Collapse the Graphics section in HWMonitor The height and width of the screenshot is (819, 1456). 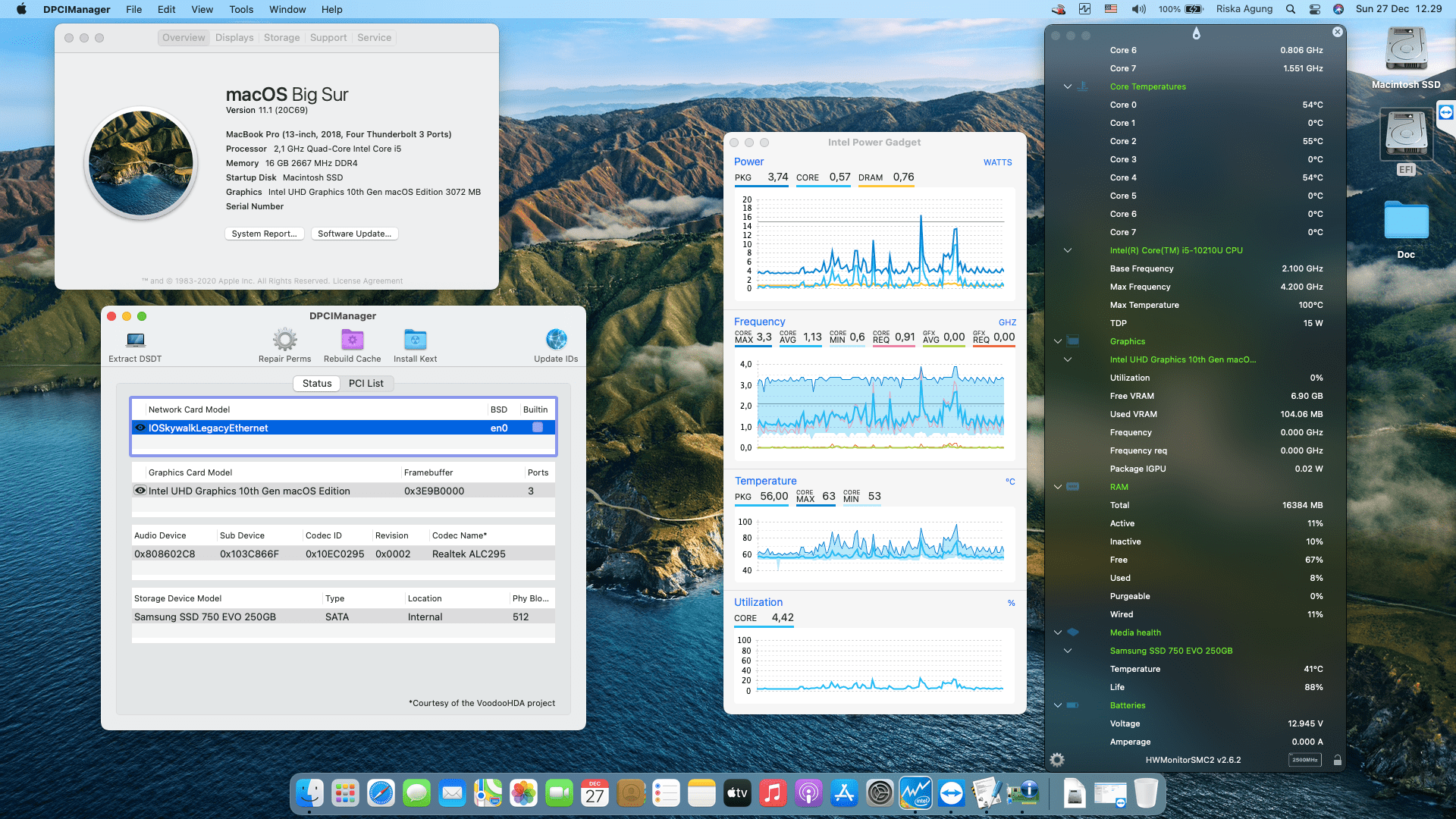click(1058, 341)
